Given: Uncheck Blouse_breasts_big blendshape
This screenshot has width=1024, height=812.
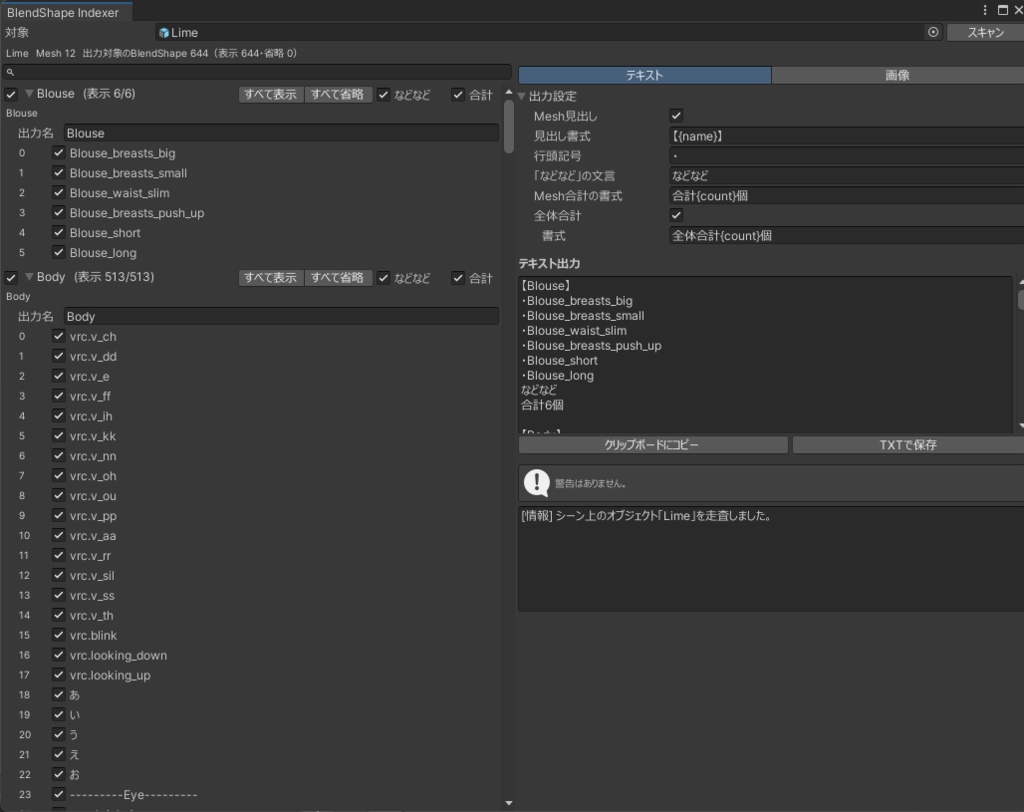Looking at the screenshot, I should pos(59,153).
